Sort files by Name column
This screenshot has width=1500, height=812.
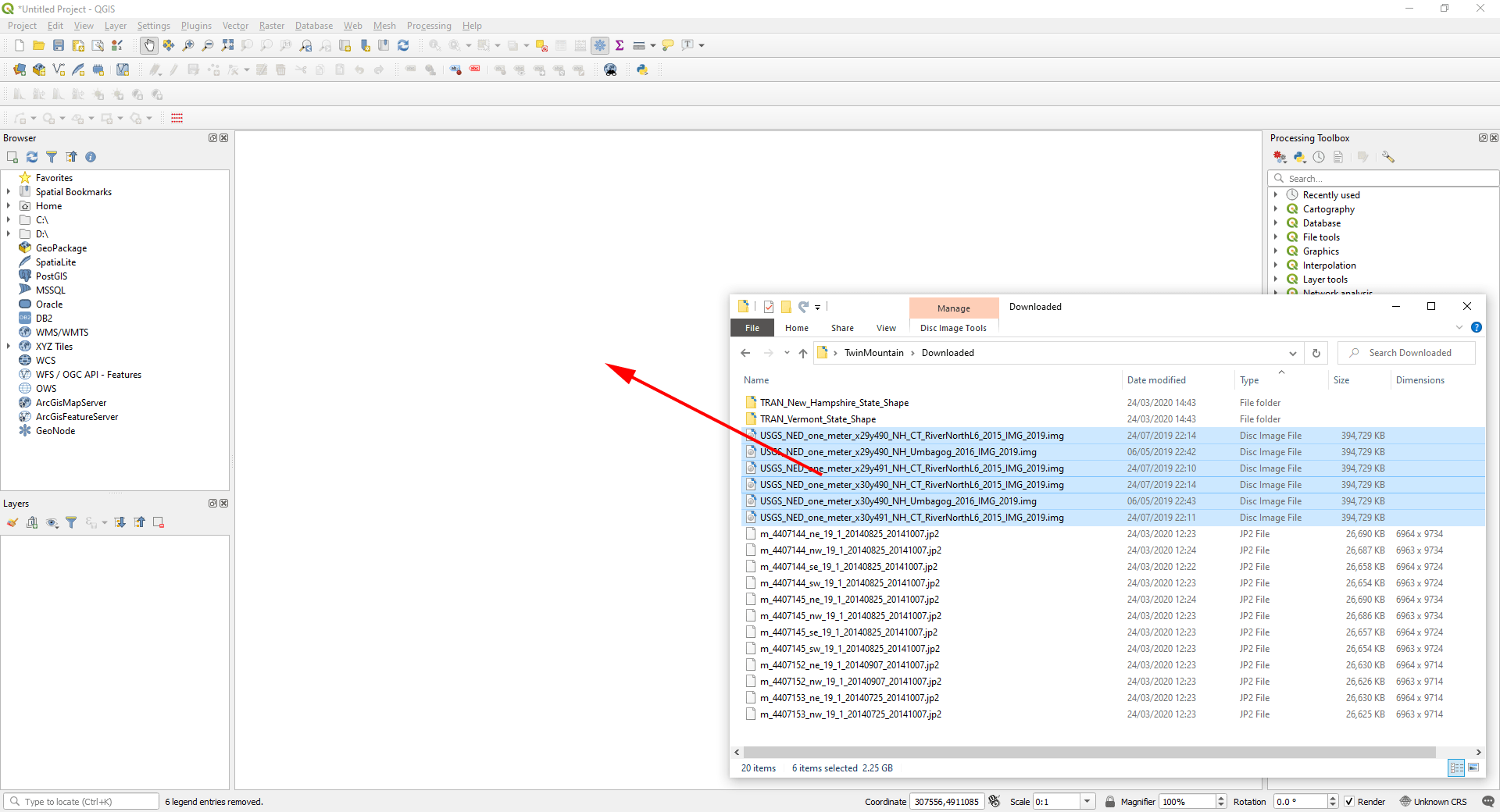tap(756, 380)
